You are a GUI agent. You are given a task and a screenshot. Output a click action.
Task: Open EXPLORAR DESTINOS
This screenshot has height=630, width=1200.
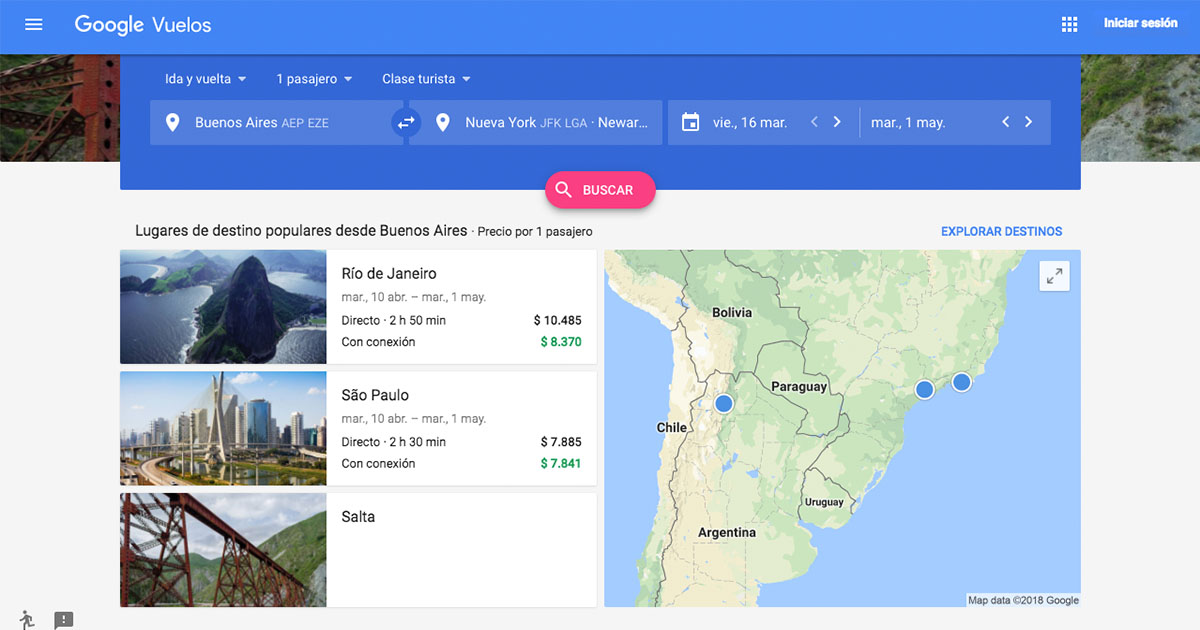pyautogui.click(x=1001, y=231)
